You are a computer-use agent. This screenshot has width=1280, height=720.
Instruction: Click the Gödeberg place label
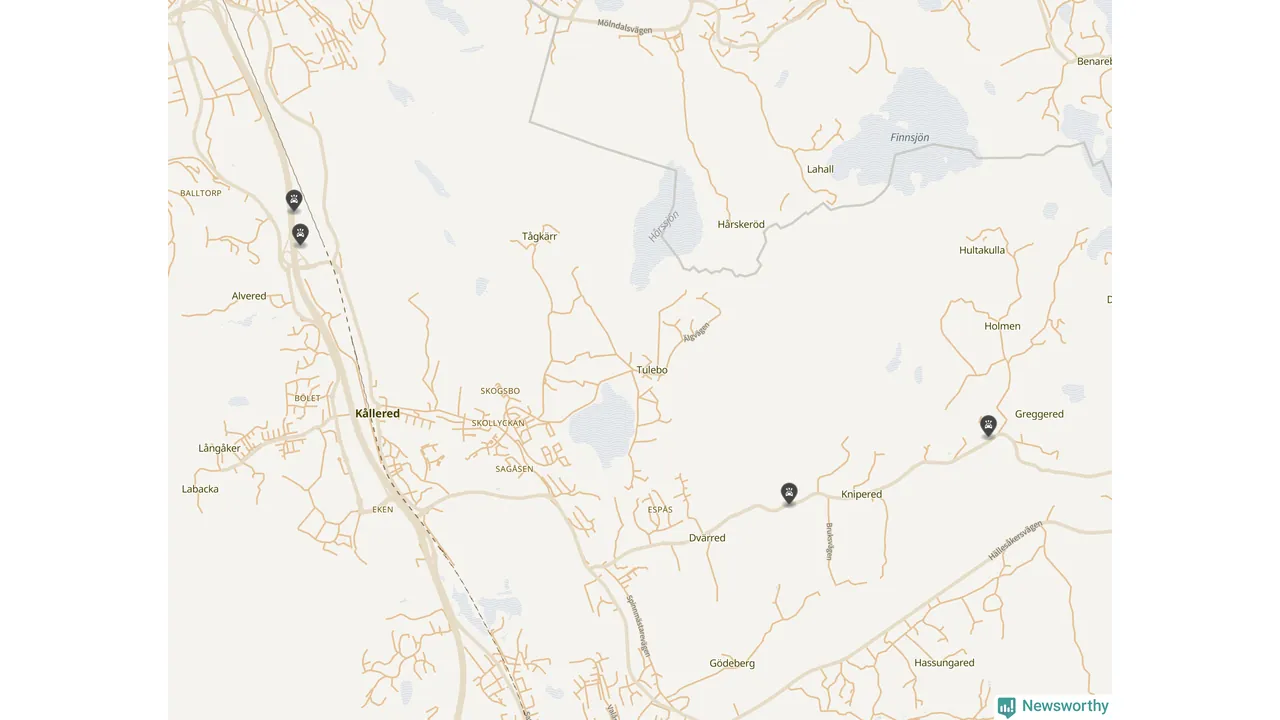coord(732,663)
